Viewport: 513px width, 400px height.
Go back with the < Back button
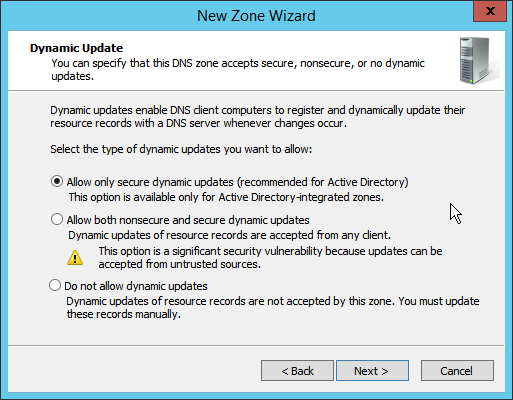tap(297, 370)
